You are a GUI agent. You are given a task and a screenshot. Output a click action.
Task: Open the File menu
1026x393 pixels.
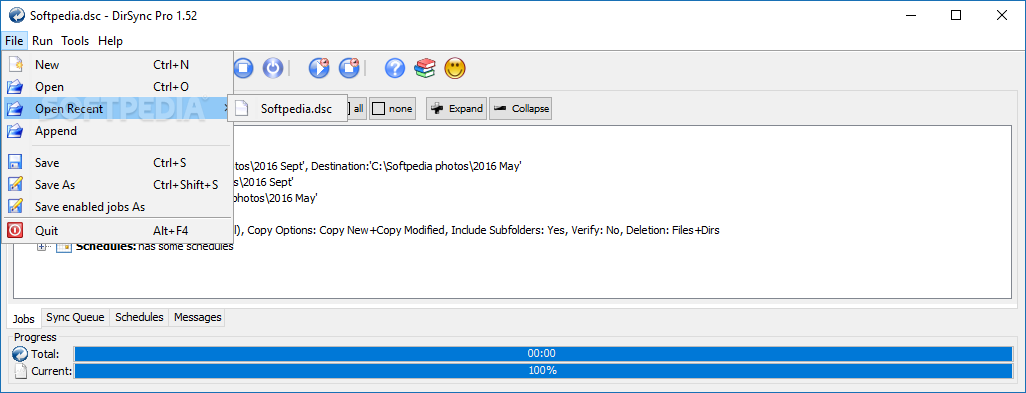[14, 41]
